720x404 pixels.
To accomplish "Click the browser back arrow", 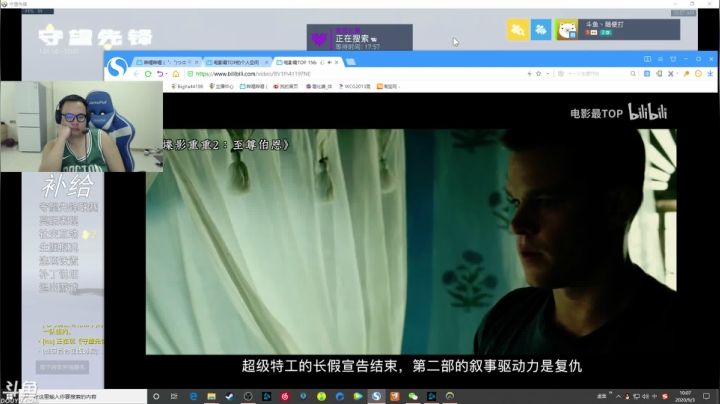I will pyautogui.click(x=136, y=74).
